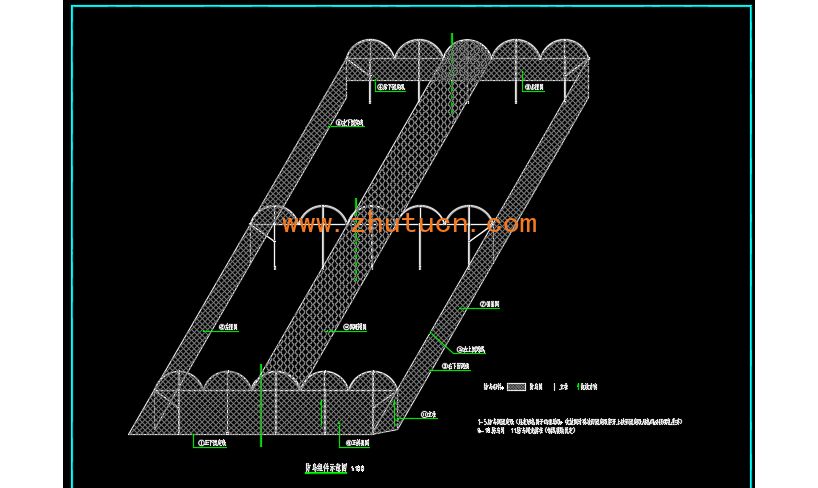Viewport: 818px width, 488px height.
Task: Select callout label number 1 under the bottom-left net
Action: coord(212,441)
